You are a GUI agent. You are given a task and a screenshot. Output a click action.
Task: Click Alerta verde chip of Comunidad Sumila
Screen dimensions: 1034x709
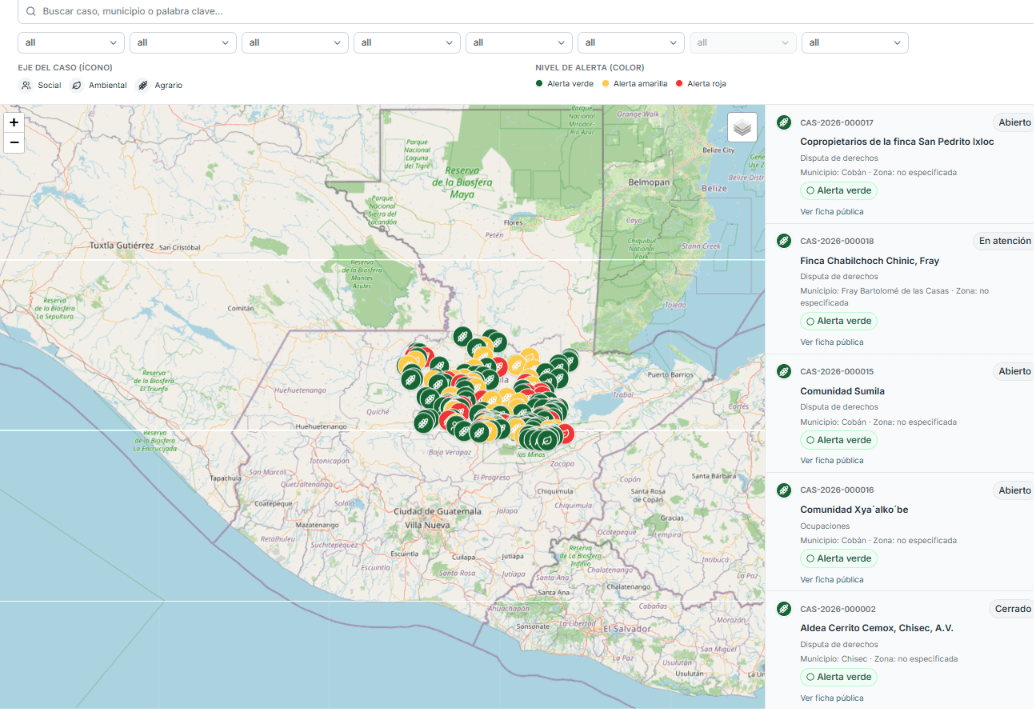839,440
